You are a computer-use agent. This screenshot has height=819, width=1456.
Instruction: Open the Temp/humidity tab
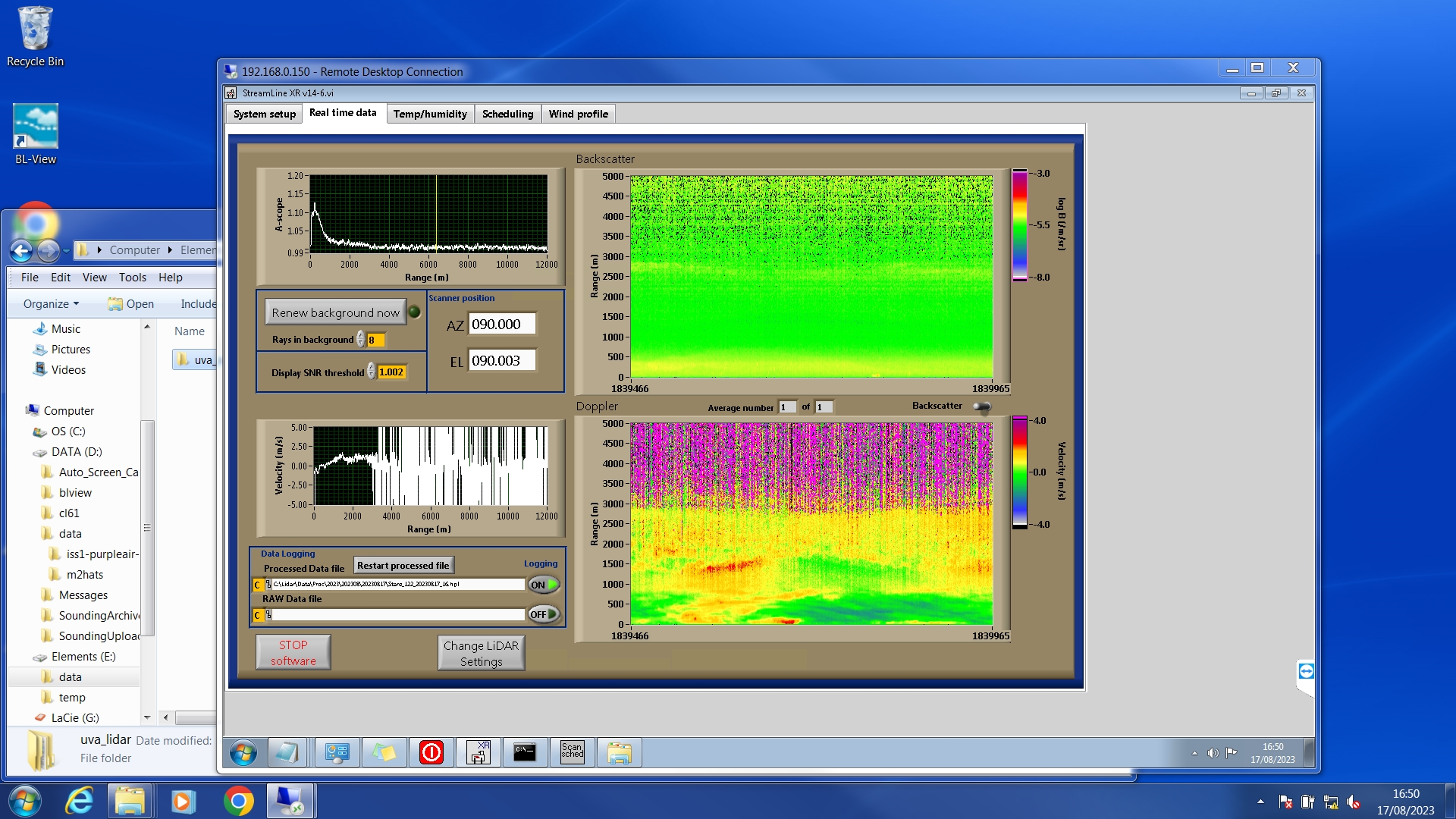(430, 114)
